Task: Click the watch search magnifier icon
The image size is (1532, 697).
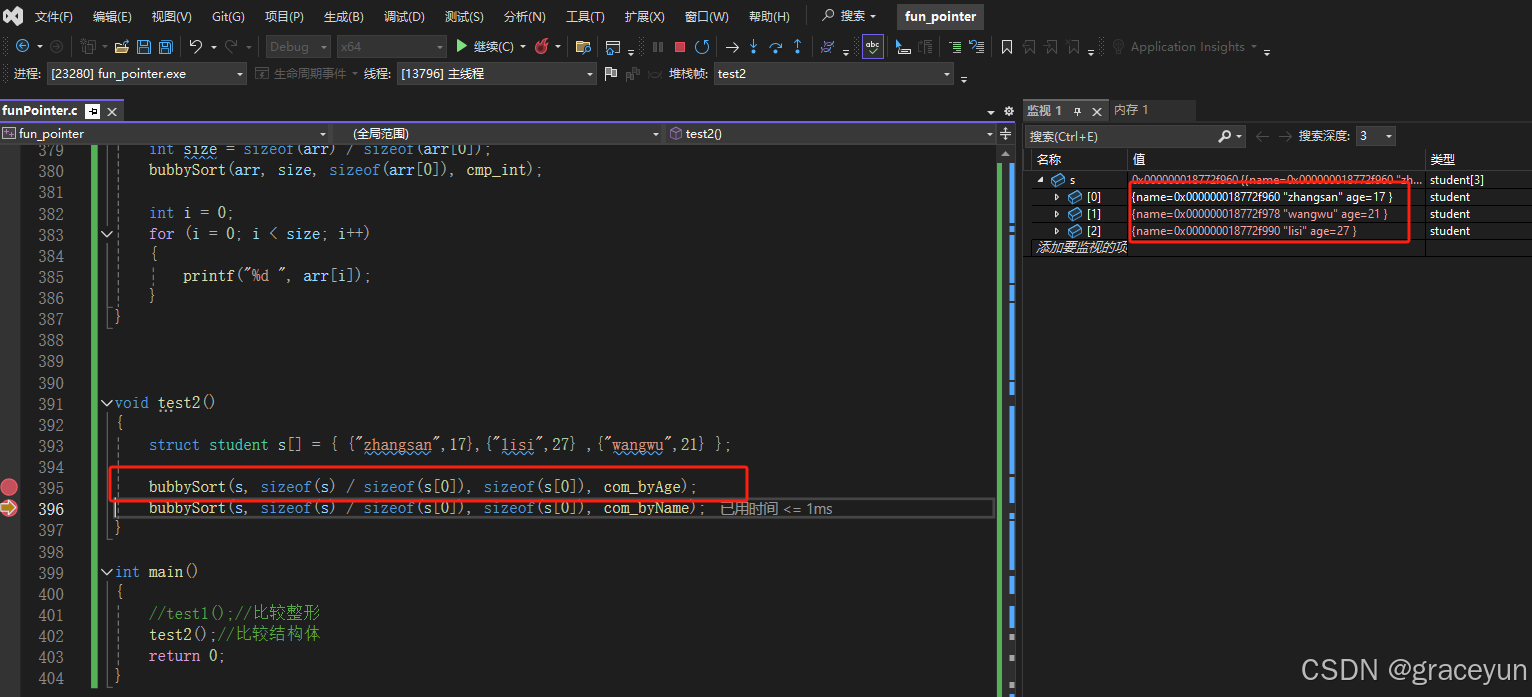Action: point(1225,136)
